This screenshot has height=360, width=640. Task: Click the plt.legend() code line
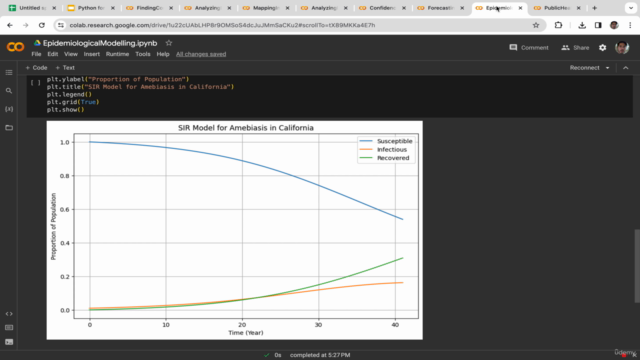coord(69,94)
